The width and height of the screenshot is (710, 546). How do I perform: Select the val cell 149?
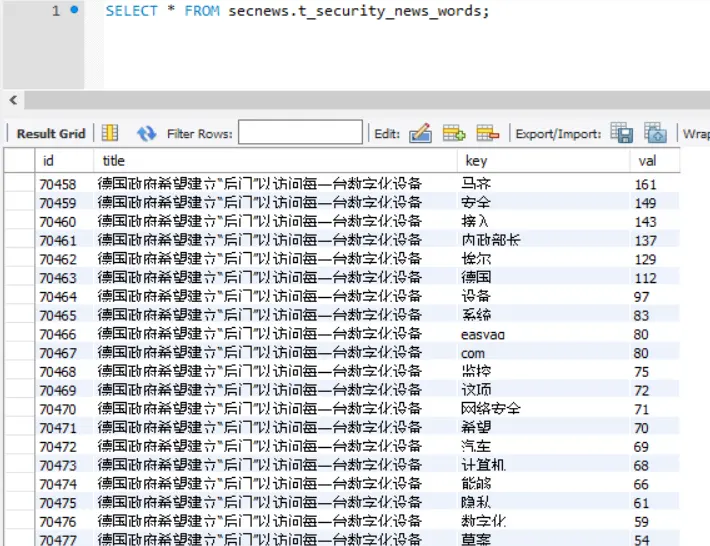[655, 202]
